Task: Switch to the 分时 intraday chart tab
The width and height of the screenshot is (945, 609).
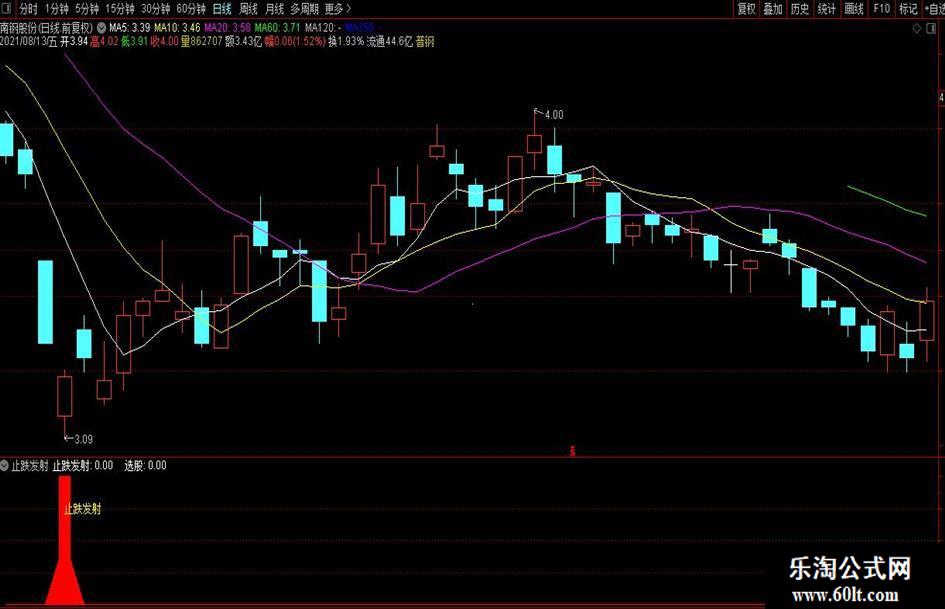Action: click(x=28, y=9)
